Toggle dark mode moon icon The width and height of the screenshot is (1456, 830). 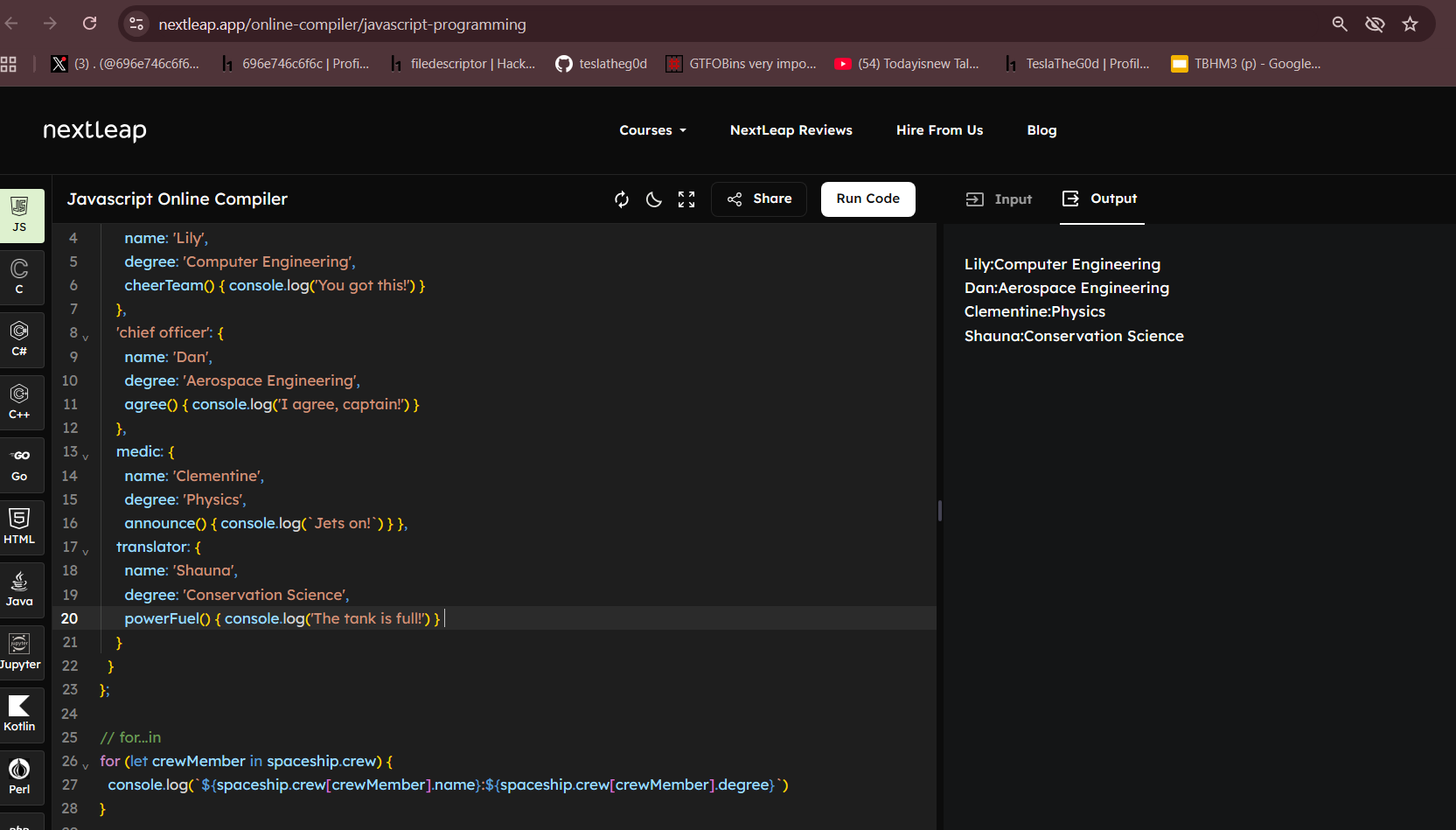(654, 199)
